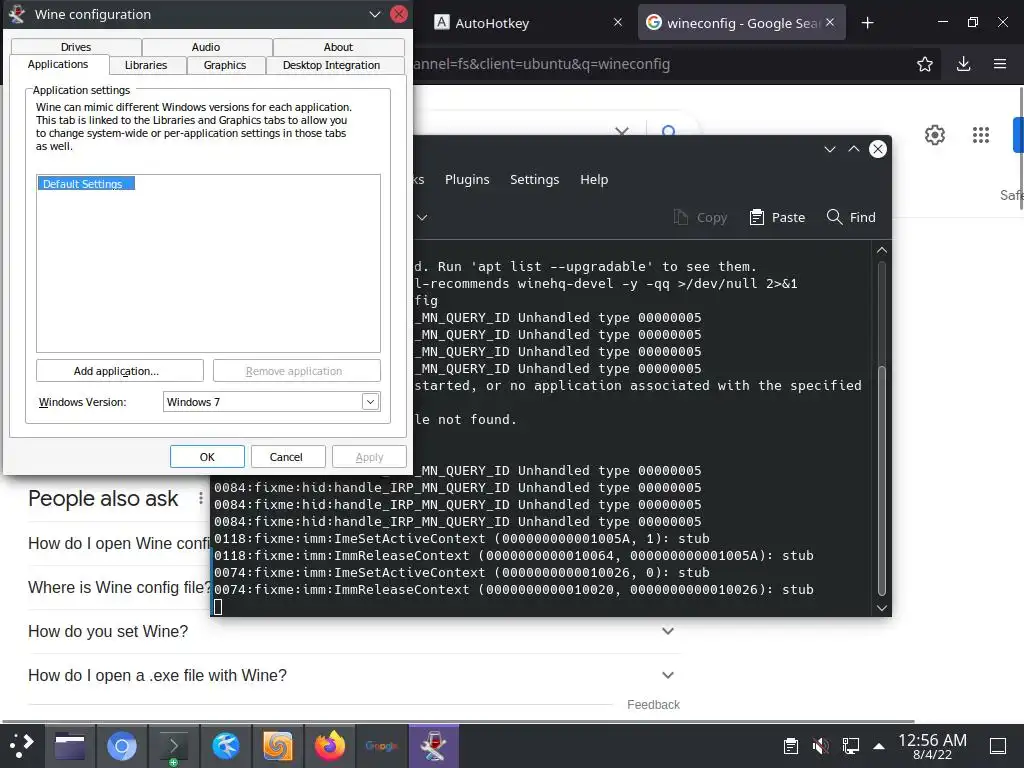Click the muted volume tray icon
Viewport: 1024px width, 768px height.
(820, 746)
